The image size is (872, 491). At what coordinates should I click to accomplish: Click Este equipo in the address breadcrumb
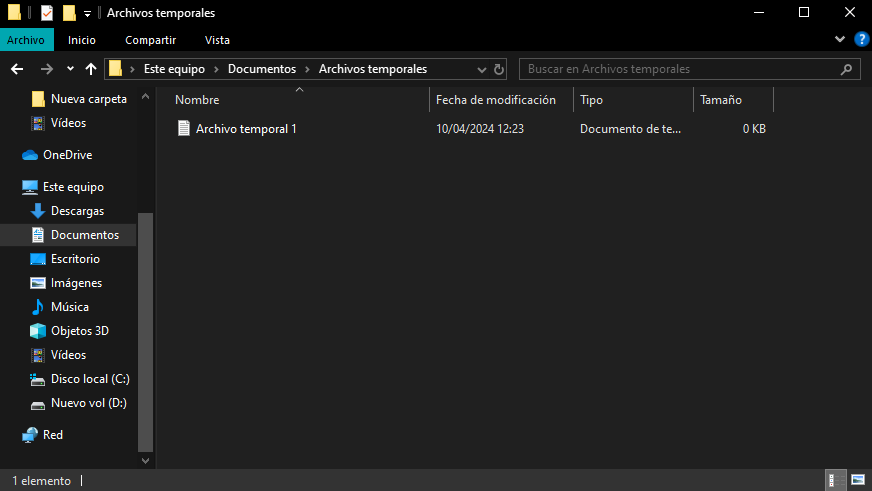coord(174,69)
